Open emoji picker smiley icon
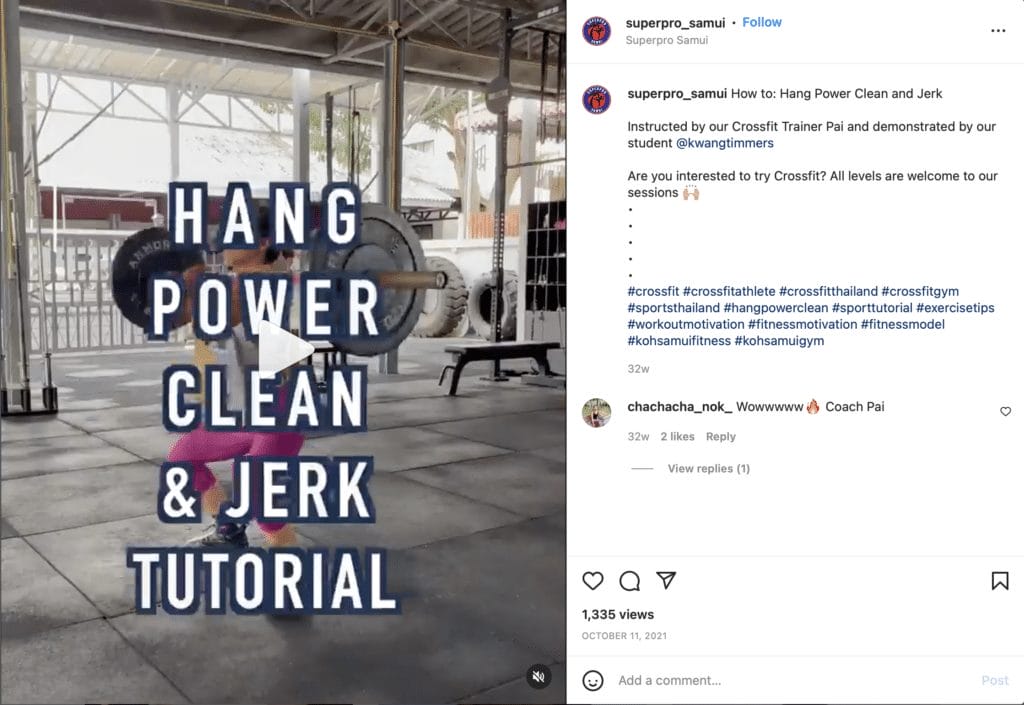The image size is (1024, 705). pyautogui.click(x=592, y=680)
